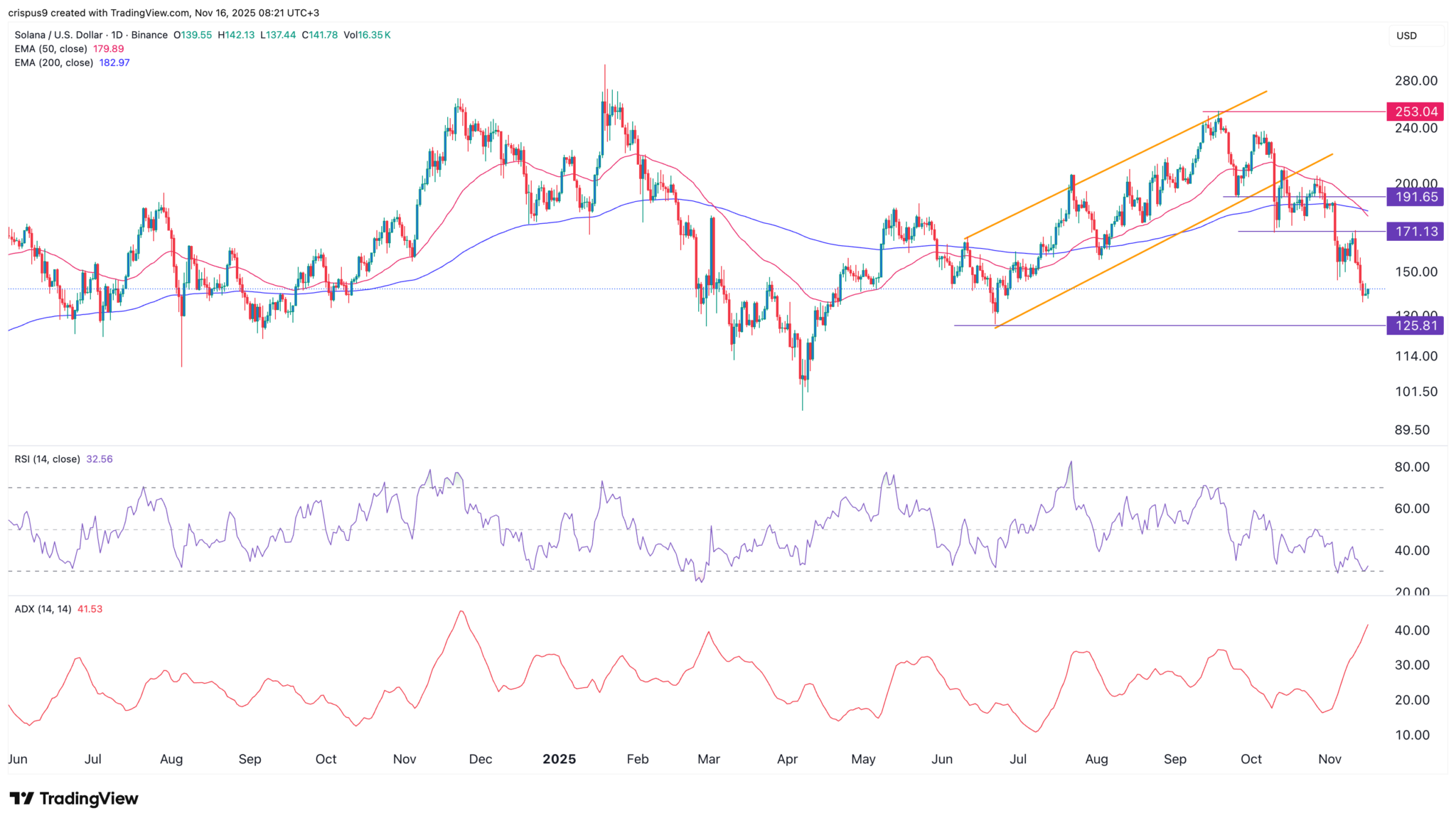Click the 253.04 red price label
1456x823 pixels.
pyautogui.click(x=1415, y=112)
